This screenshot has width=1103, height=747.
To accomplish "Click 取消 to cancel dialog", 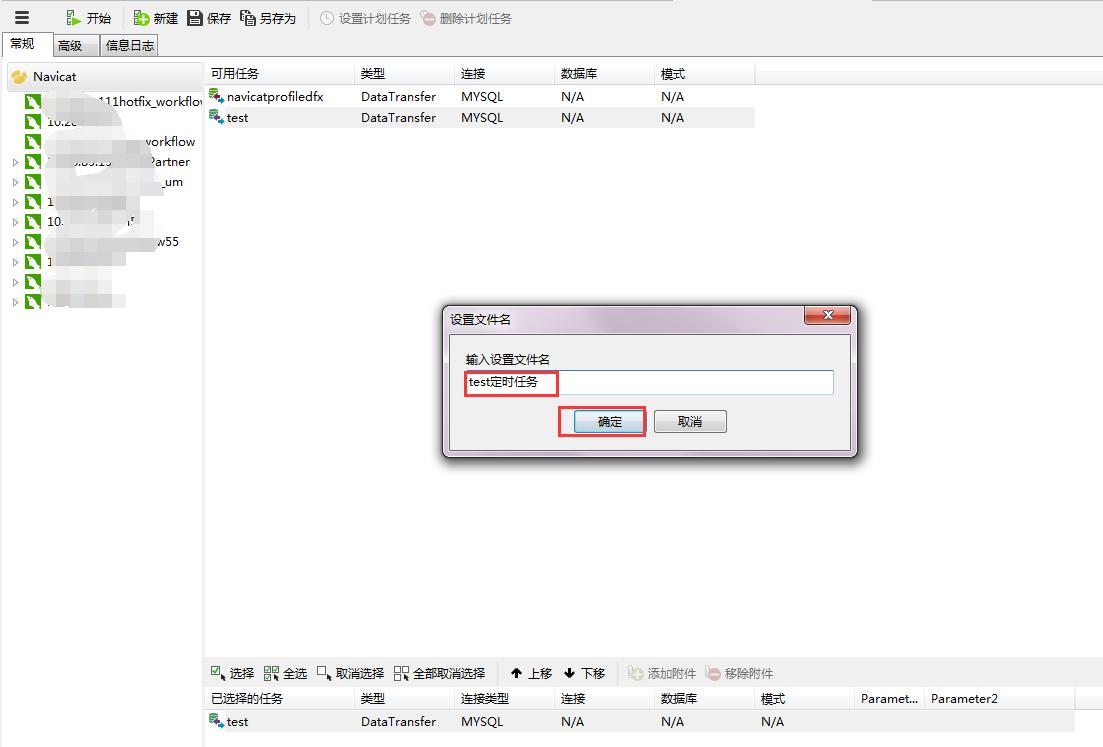I will point(690,421).
